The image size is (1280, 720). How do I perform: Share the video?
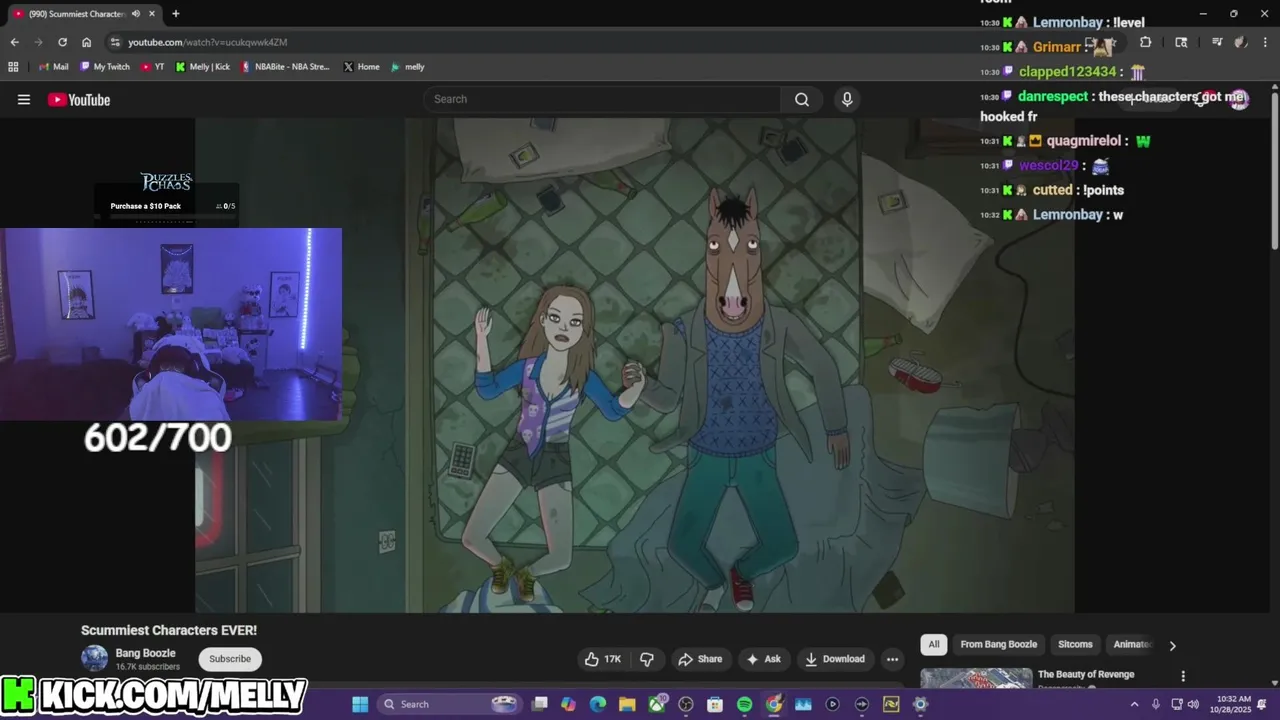click(700, 659)
